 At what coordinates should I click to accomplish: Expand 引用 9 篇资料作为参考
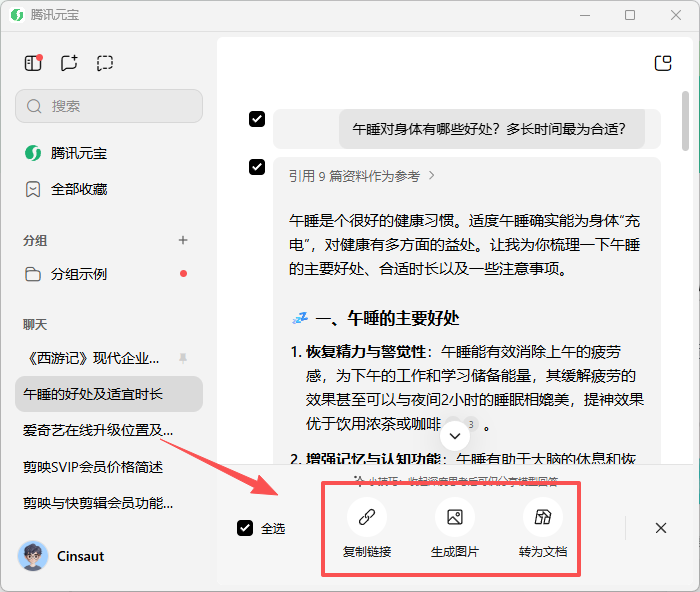coord(362,176)
